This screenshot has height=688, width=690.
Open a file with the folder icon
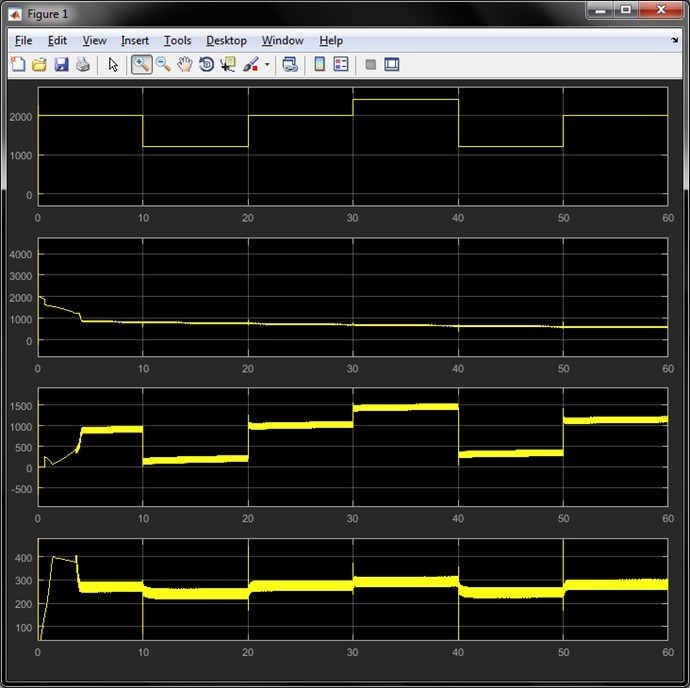(39, 64)
